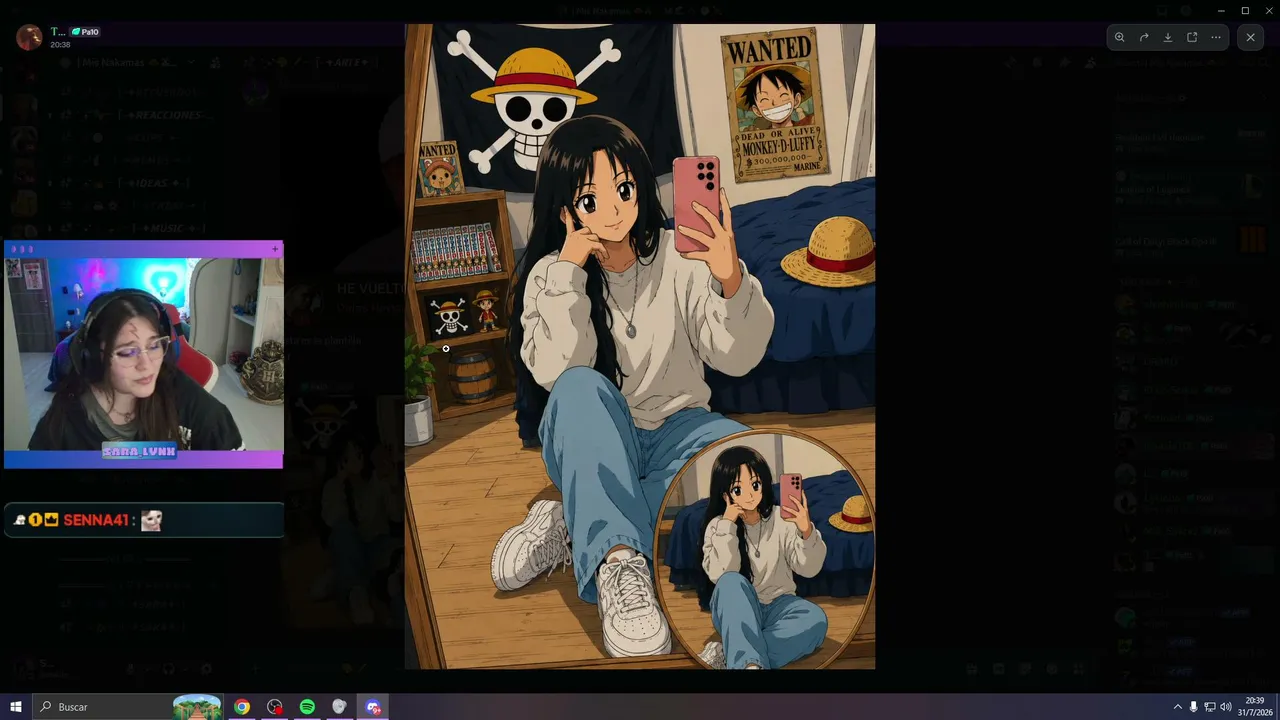This screenshot has width=1280, height=720.
Task: Forward the image using the arrow icon
Action: pyautogui.click(x=1144, y=37)
